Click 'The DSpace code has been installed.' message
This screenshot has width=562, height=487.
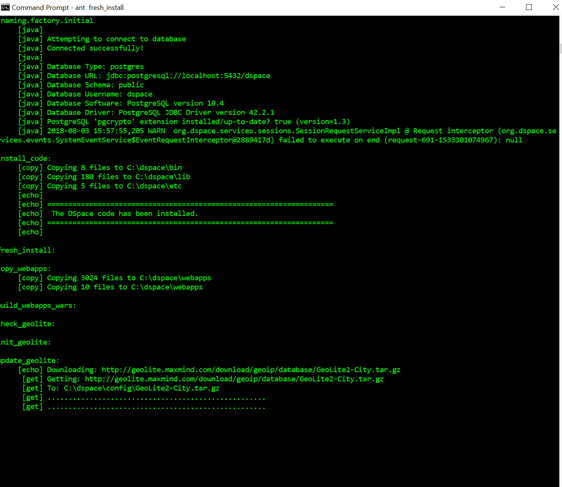tap(124, 214)
